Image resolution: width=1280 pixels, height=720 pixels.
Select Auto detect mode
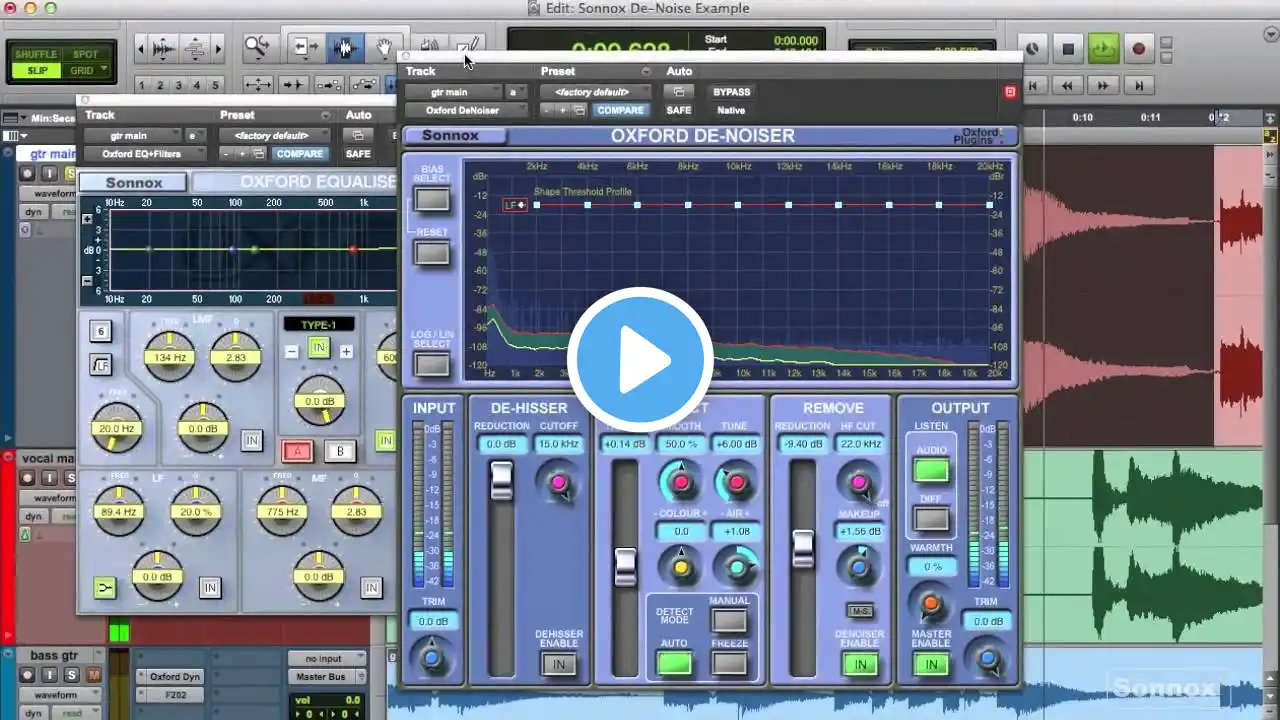pos(674,662)
